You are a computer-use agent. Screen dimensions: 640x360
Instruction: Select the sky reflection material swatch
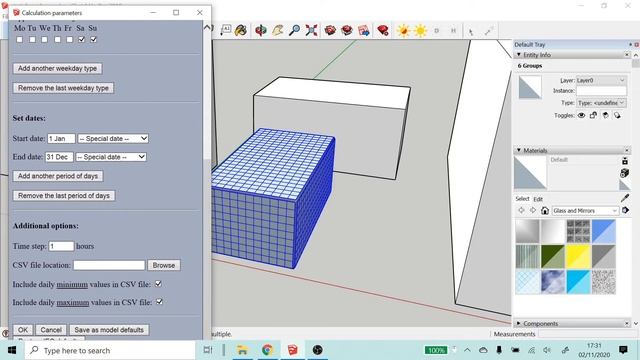coord(553,282)
